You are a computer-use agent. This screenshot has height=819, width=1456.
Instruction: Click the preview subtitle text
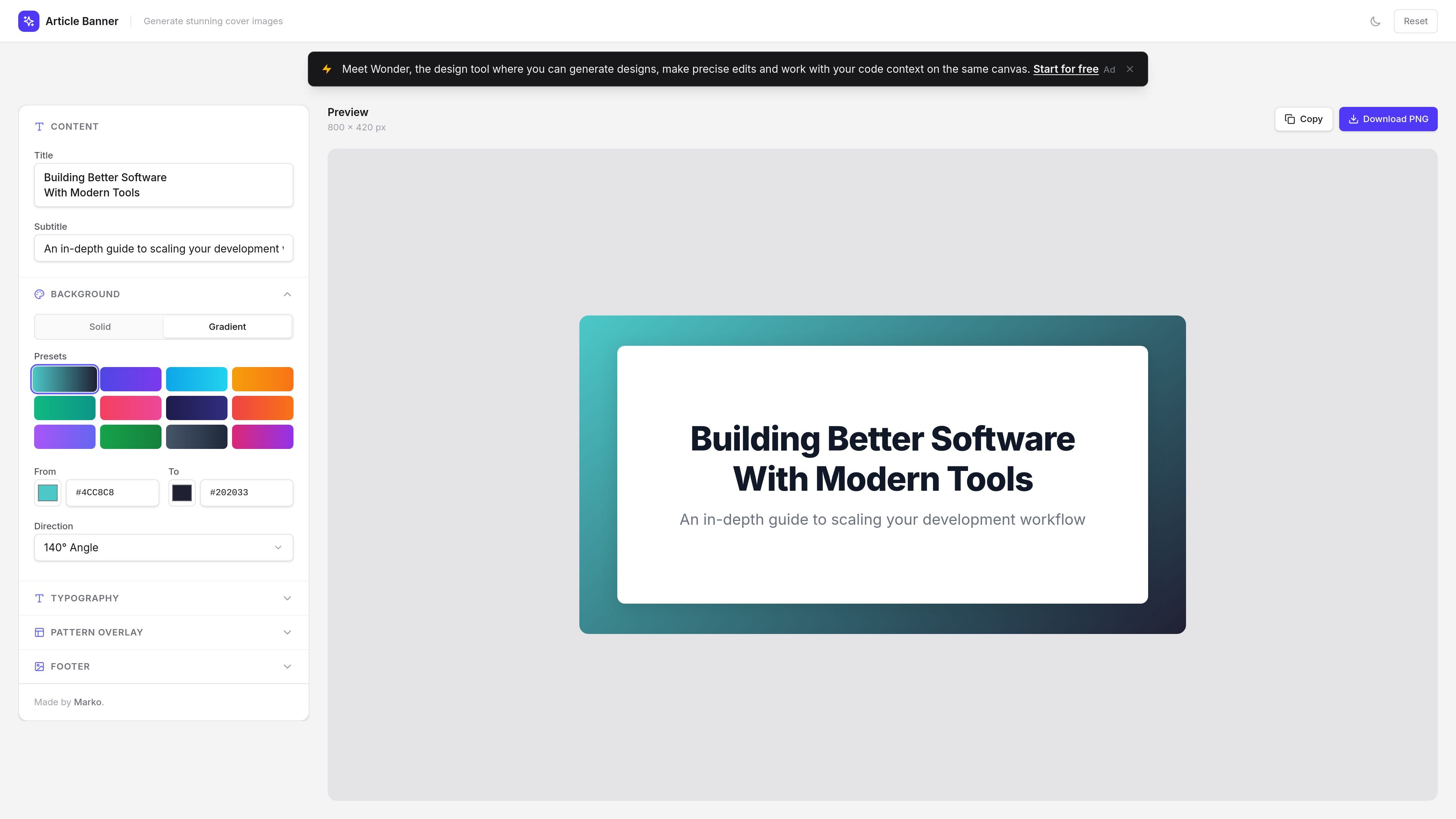[882, 519]
